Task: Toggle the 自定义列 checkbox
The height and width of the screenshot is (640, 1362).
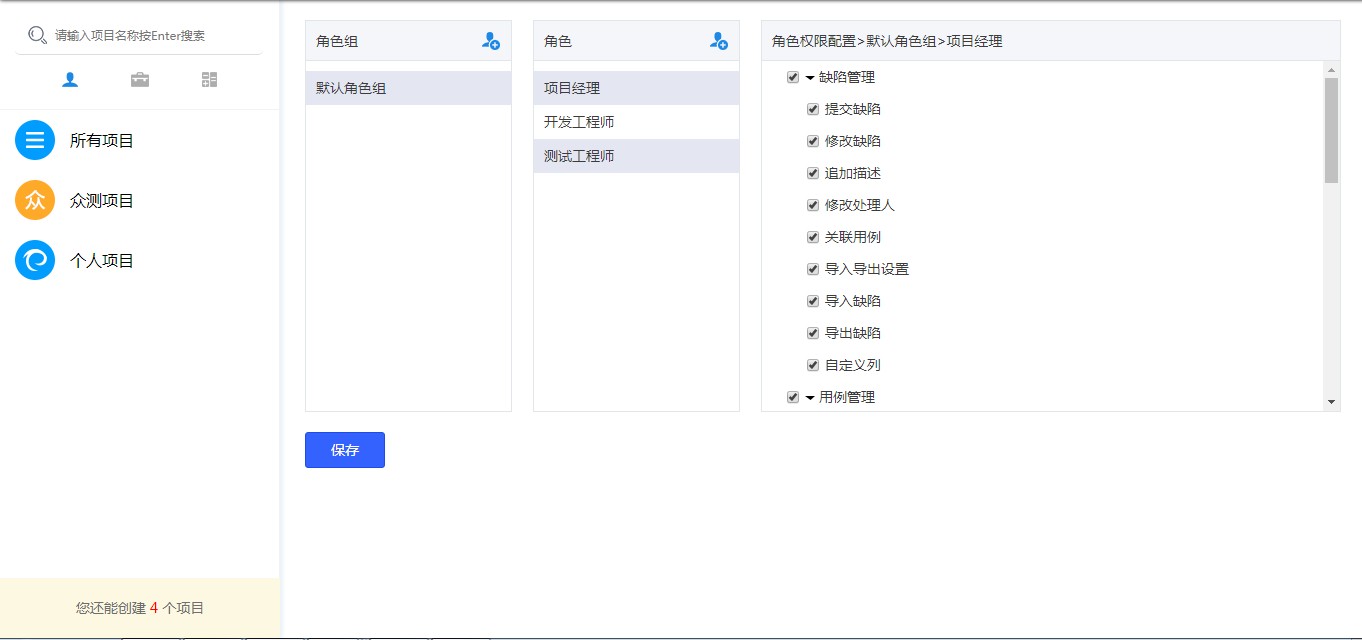Action: tap(813, 365)
